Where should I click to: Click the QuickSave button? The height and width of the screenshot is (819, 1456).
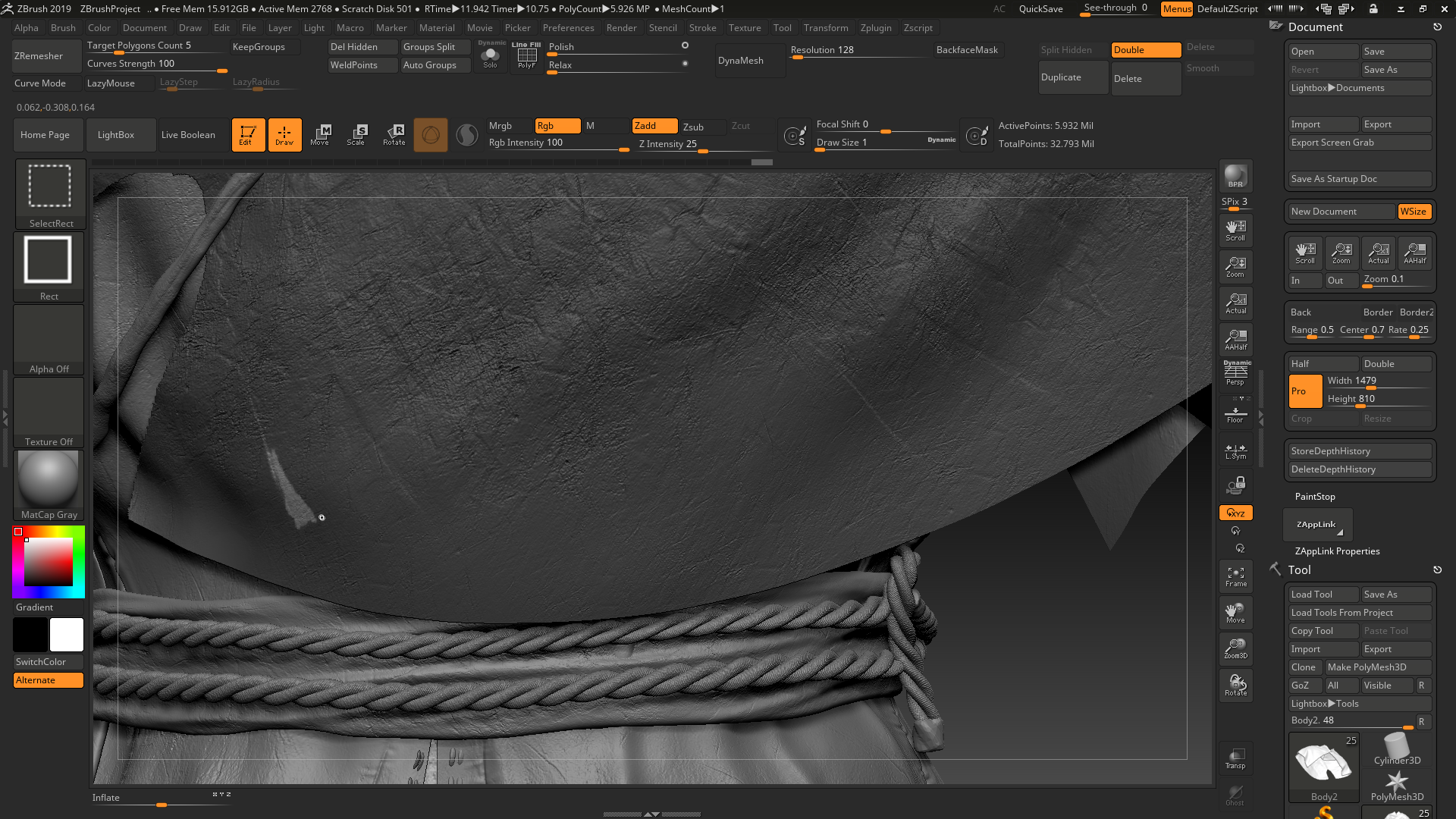coord(1040,9)
